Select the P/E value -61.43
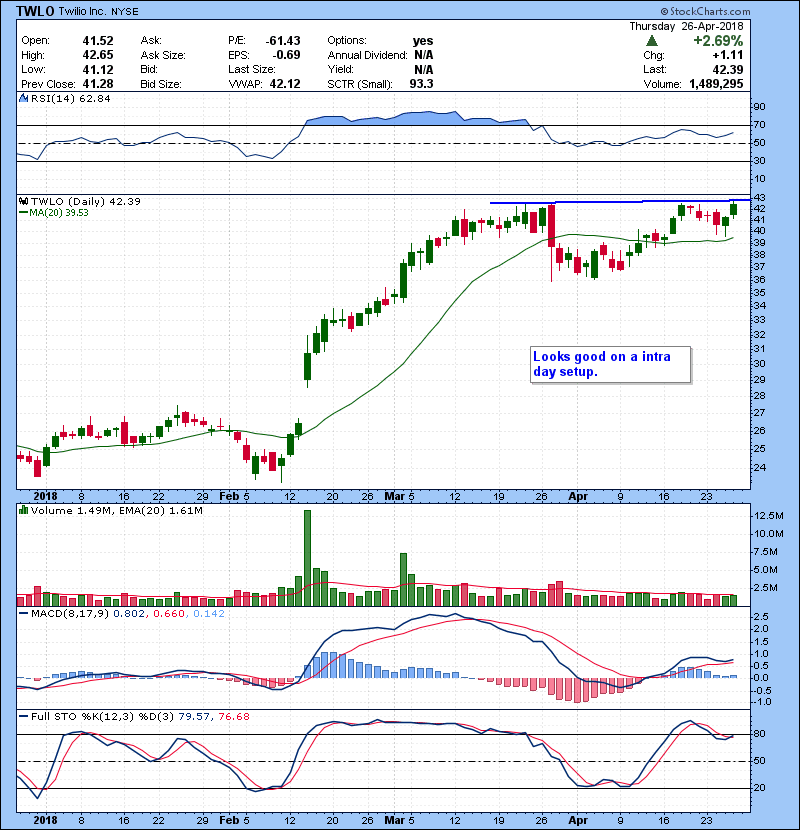This screenshot has width=800, height=830. click(x=283, y=41)
